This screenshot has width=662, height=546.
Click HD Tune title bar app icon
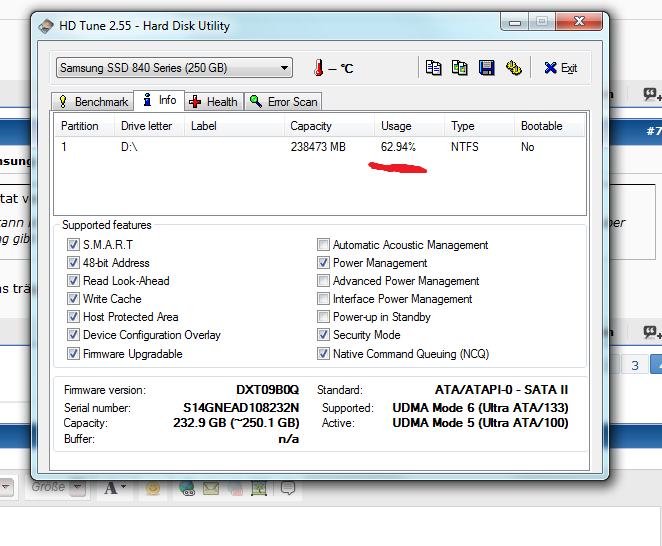pyautogui.click(x=46, y=26)
